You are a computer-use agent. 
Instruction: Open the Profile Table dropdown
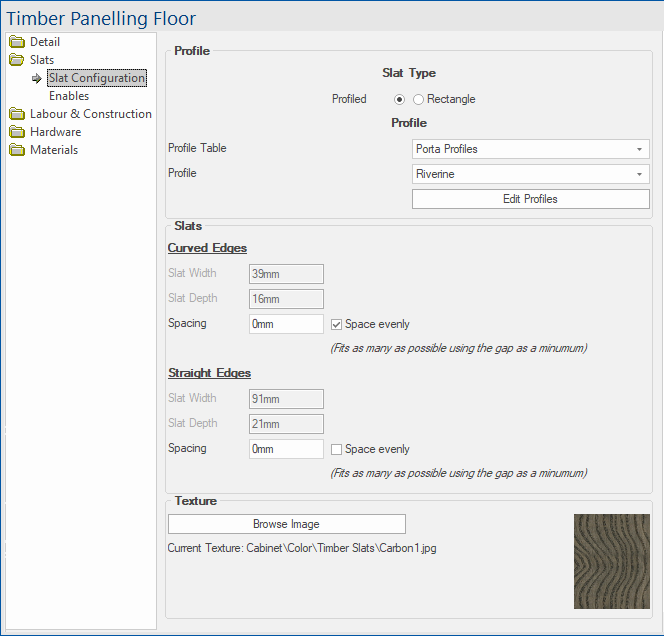531,149
